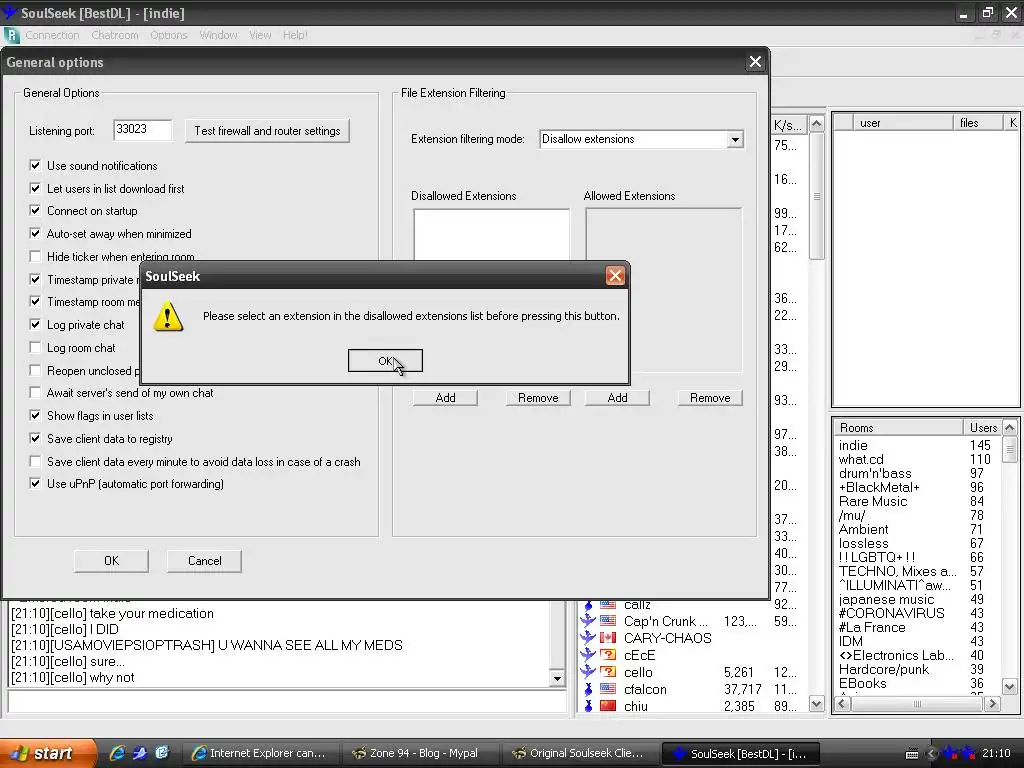Screen dimensions: 1024x768
Task: Select lossless room in Rooms list
Action: pyautogui.click(x=863, y=543)
